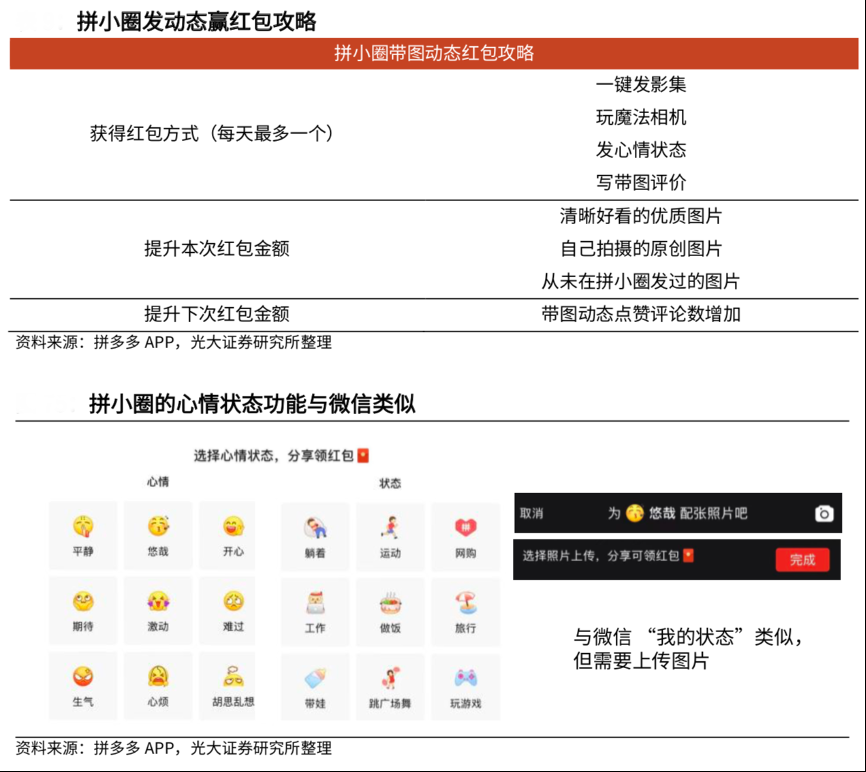Click the red 完成 button

[x=802, y=560]
